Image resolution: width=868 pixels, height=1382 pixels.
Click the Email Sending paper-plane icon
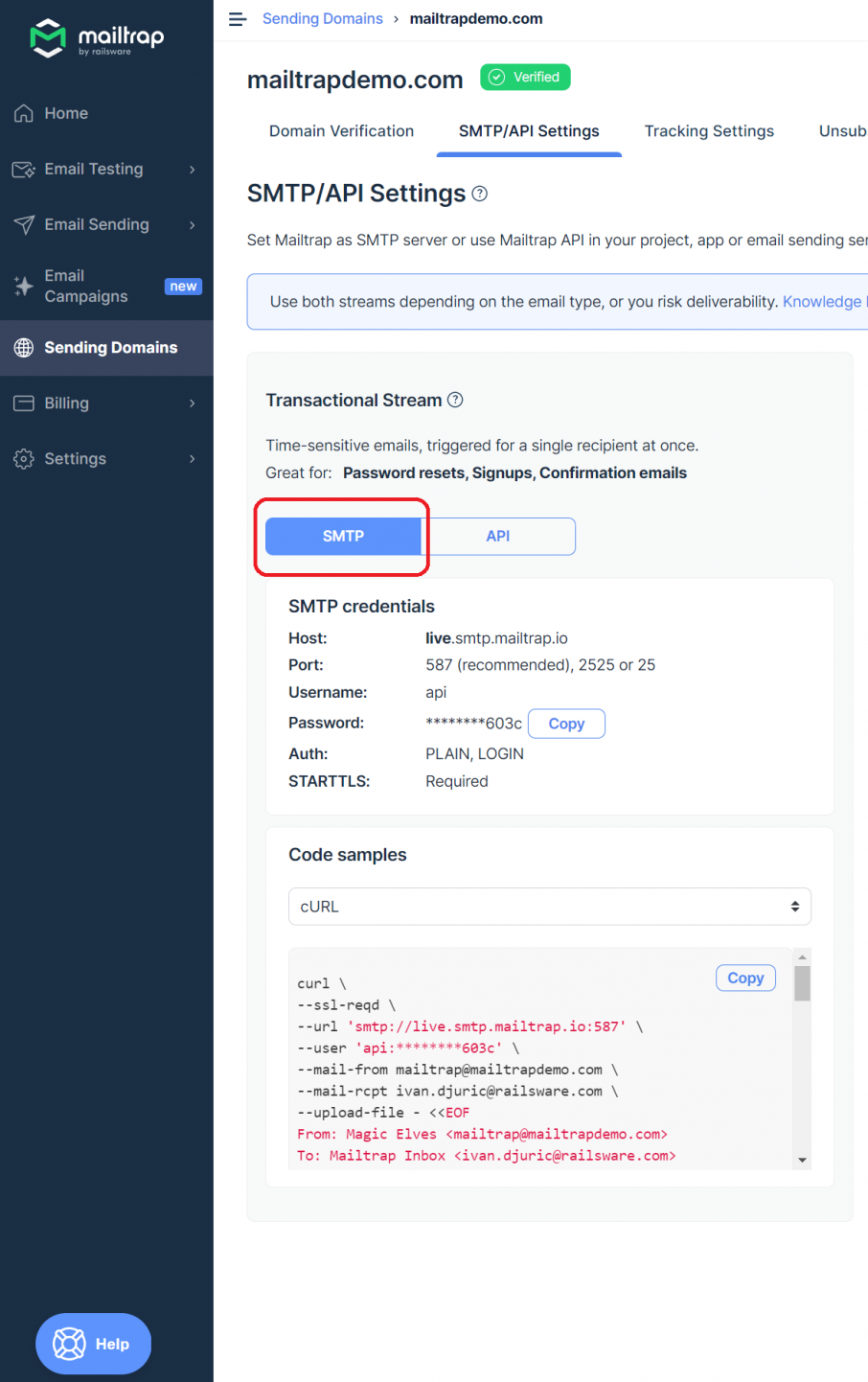pos(21,224)
